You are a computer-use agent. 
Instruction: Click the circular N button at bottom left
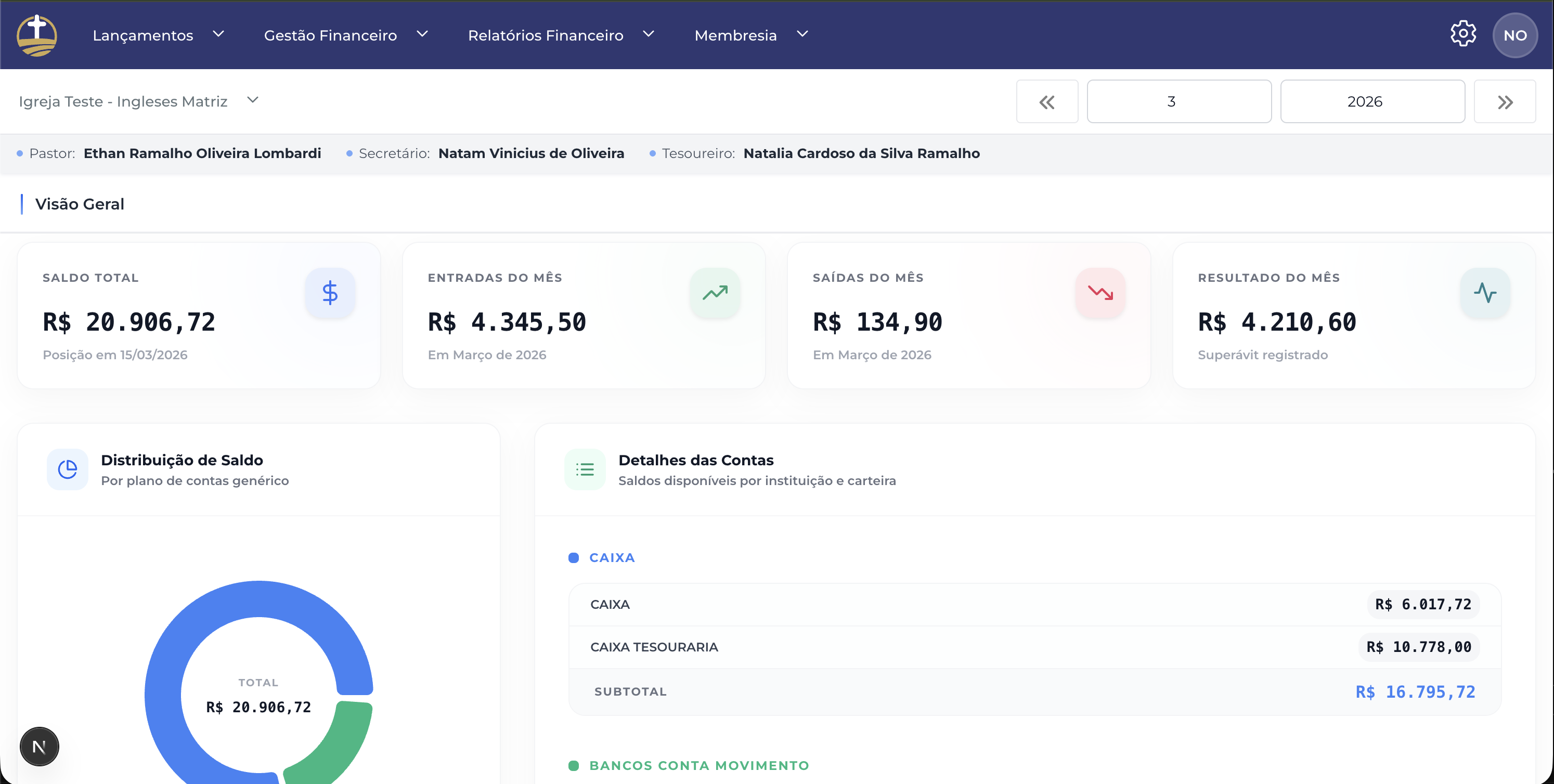tap(39, 746)
